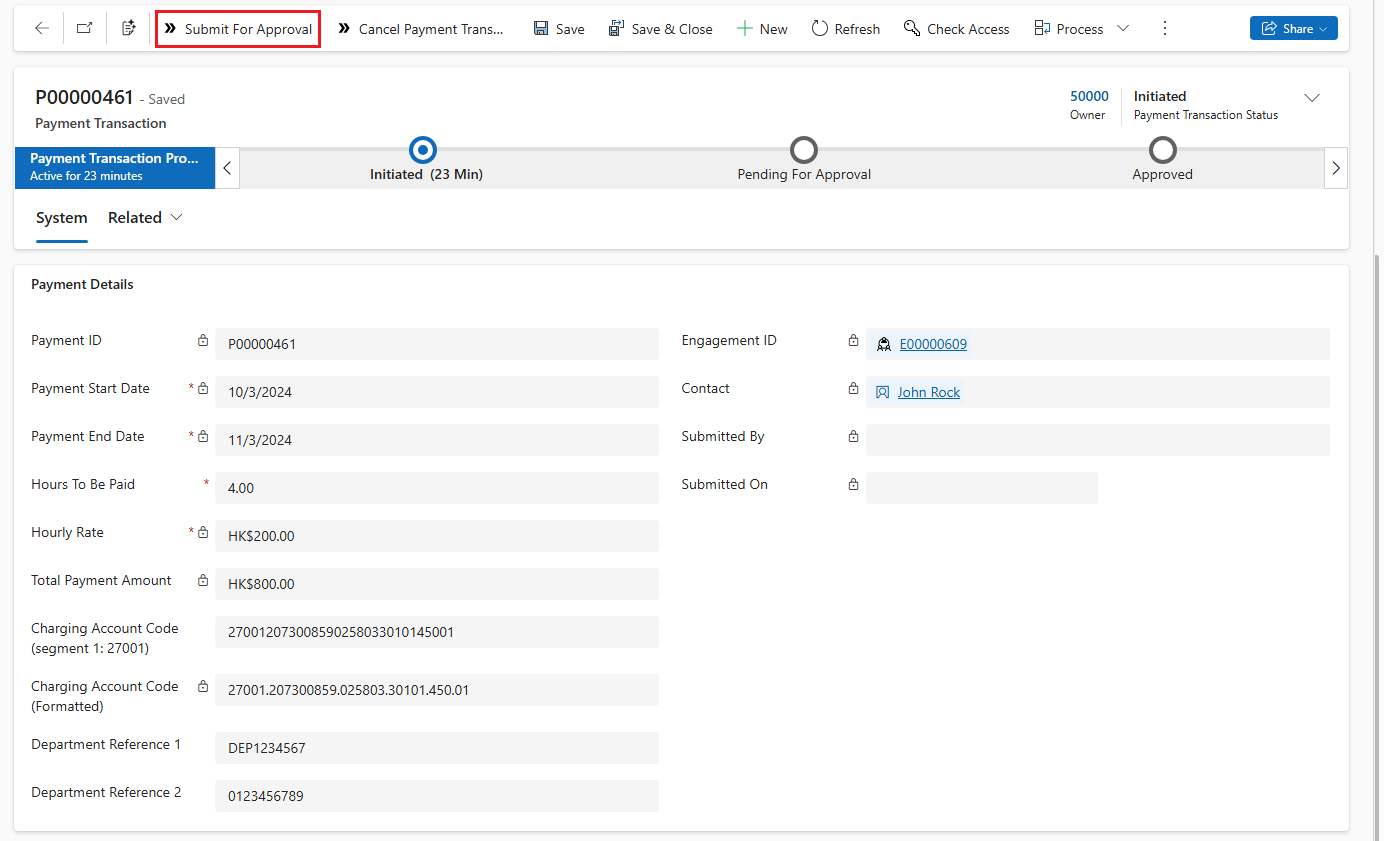The width and height of the screenshot is (1384, 841).
Task: Expand the header details chevron
Action: pyautogui.click(x=1312, y=98)
